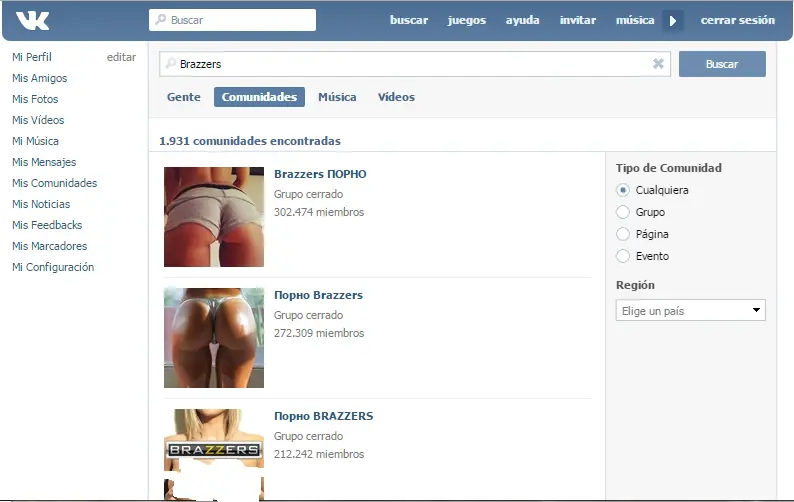Click buscar in the top navigation
Image resolution: width=794 pixels, height=502 pixels.
pyautogui.click(x=409, y=20)
